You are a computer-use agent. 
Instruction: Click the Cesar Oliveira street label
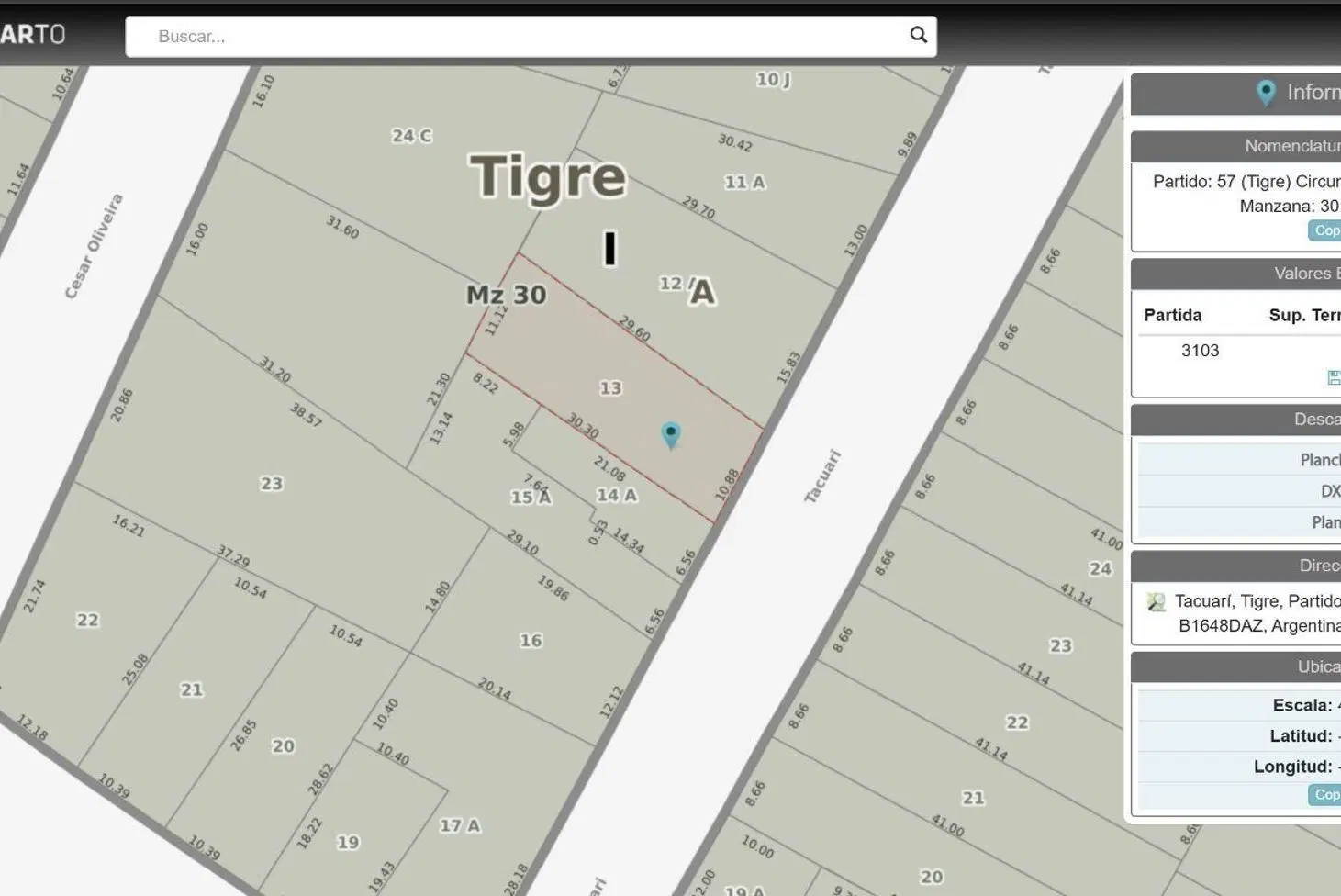coord(93,246)
